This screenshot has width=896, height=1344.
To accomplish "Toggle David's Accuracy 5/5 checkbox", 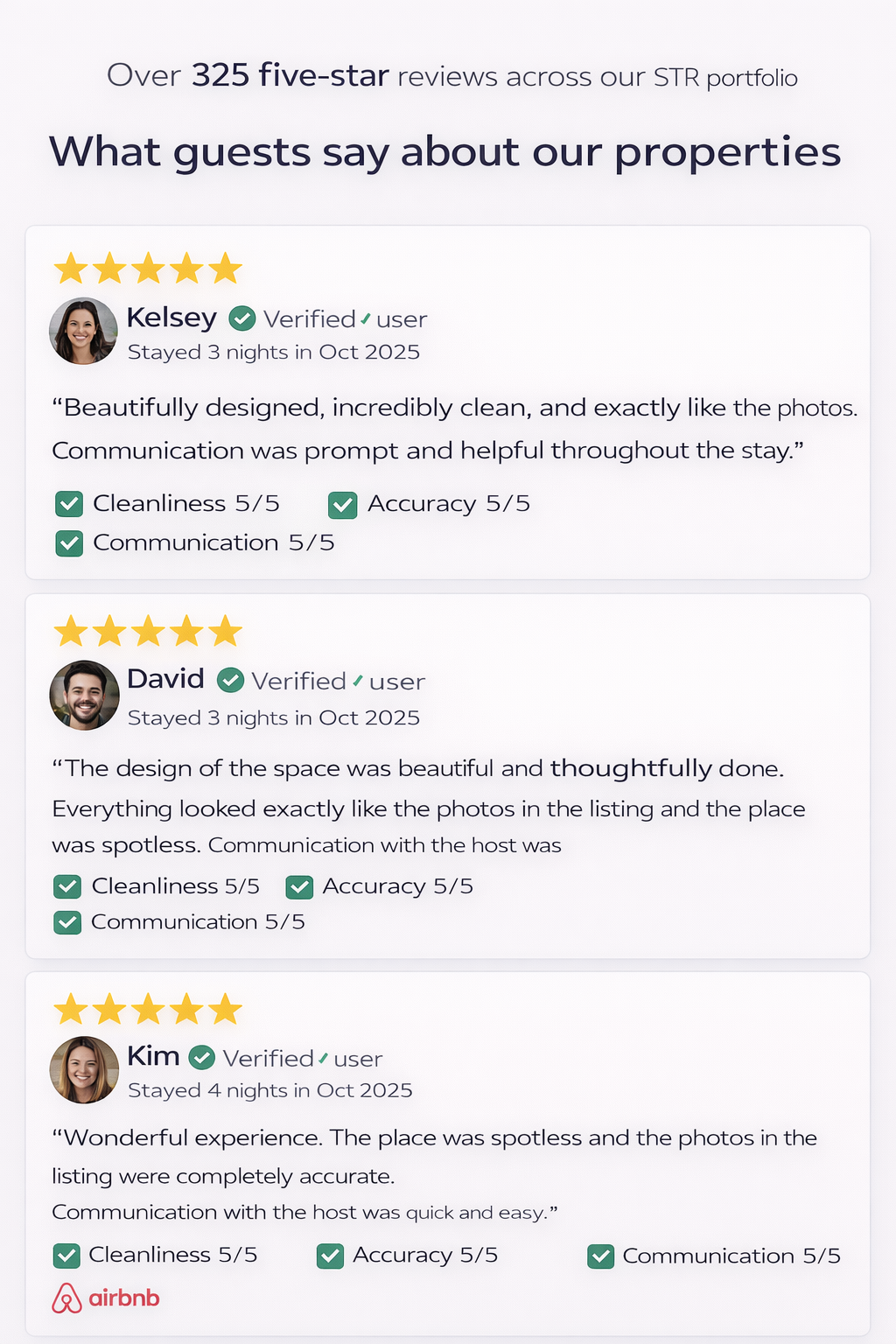I will point(299,887).
